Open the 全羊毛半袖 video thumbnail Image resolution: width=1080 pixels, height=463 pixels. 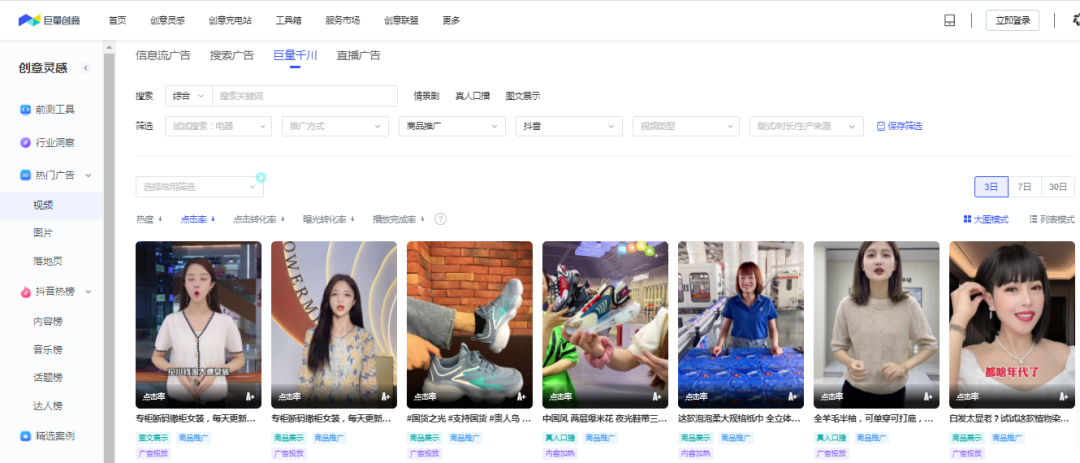tap(876, 325)
